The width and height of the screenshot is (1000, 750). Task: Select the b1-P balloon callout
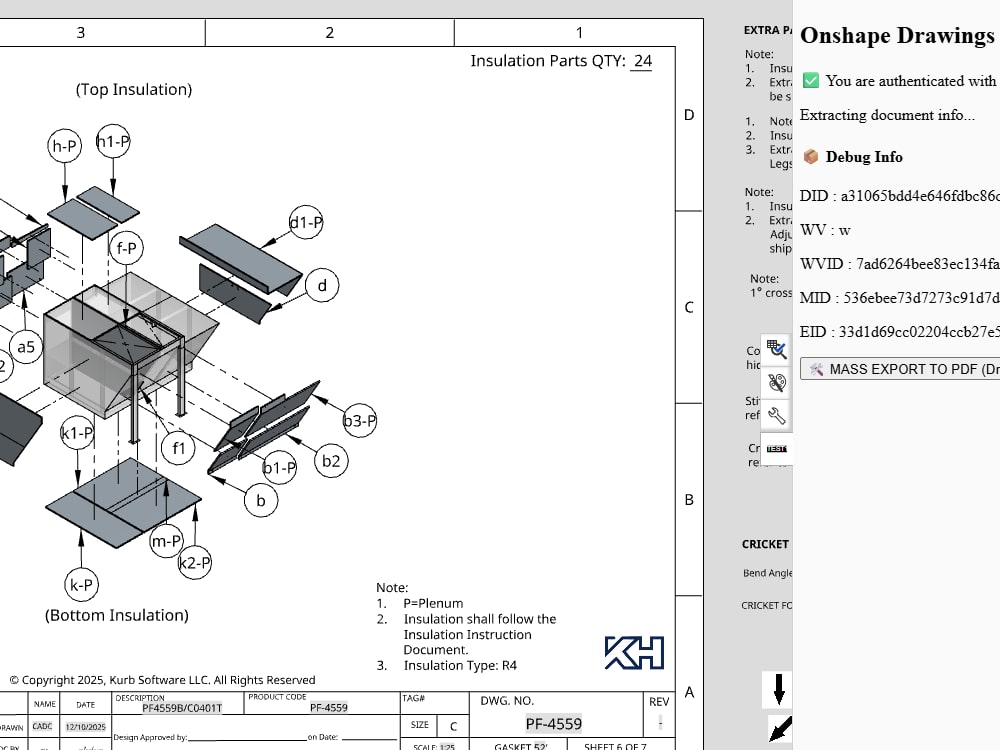[279, 468]
